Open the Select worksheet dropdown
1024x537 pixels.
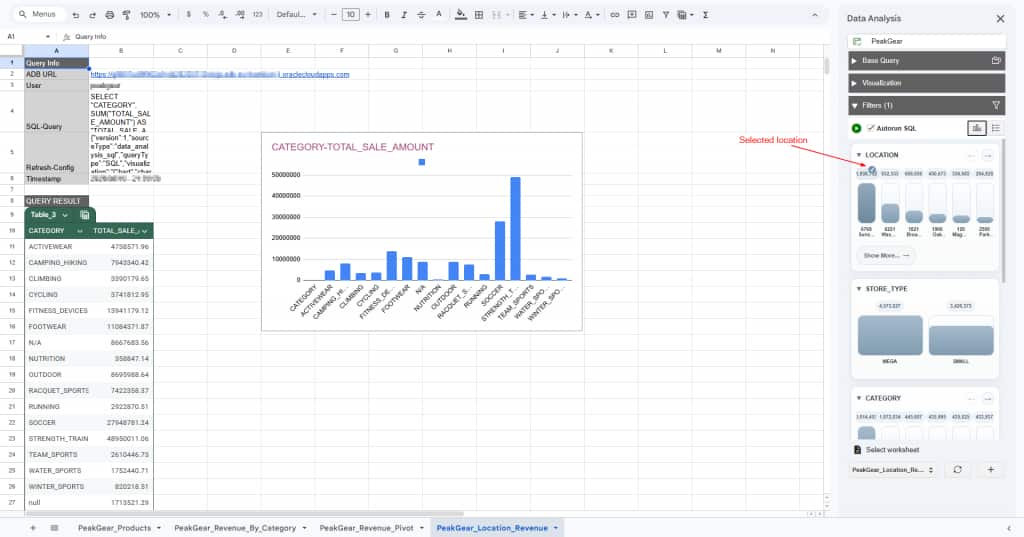point(893,470)
